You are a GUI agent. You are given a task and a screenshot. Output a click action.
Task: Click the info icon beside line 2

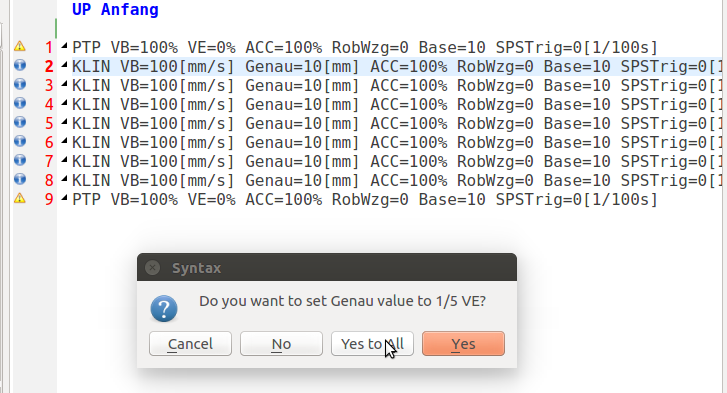(19, 65)
